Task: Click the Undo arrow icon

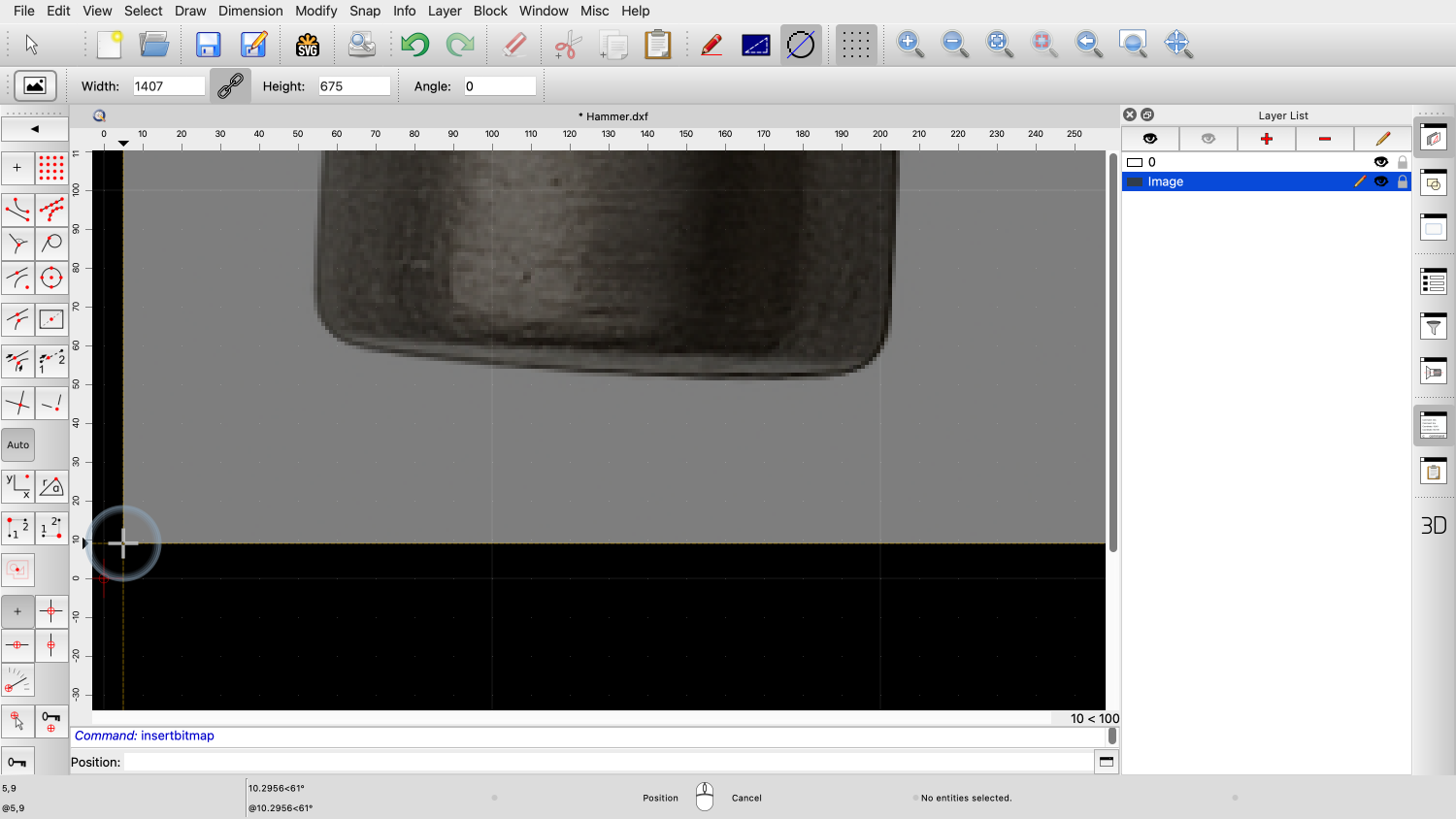Action: pos(414,45)
